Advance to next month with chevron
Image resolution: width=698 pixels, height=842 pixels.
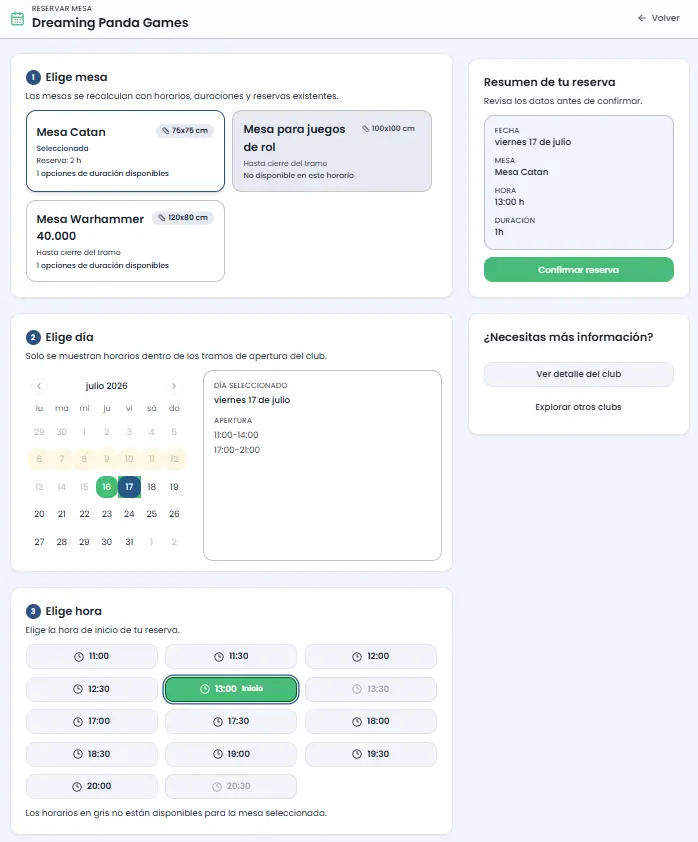point(173,386)
